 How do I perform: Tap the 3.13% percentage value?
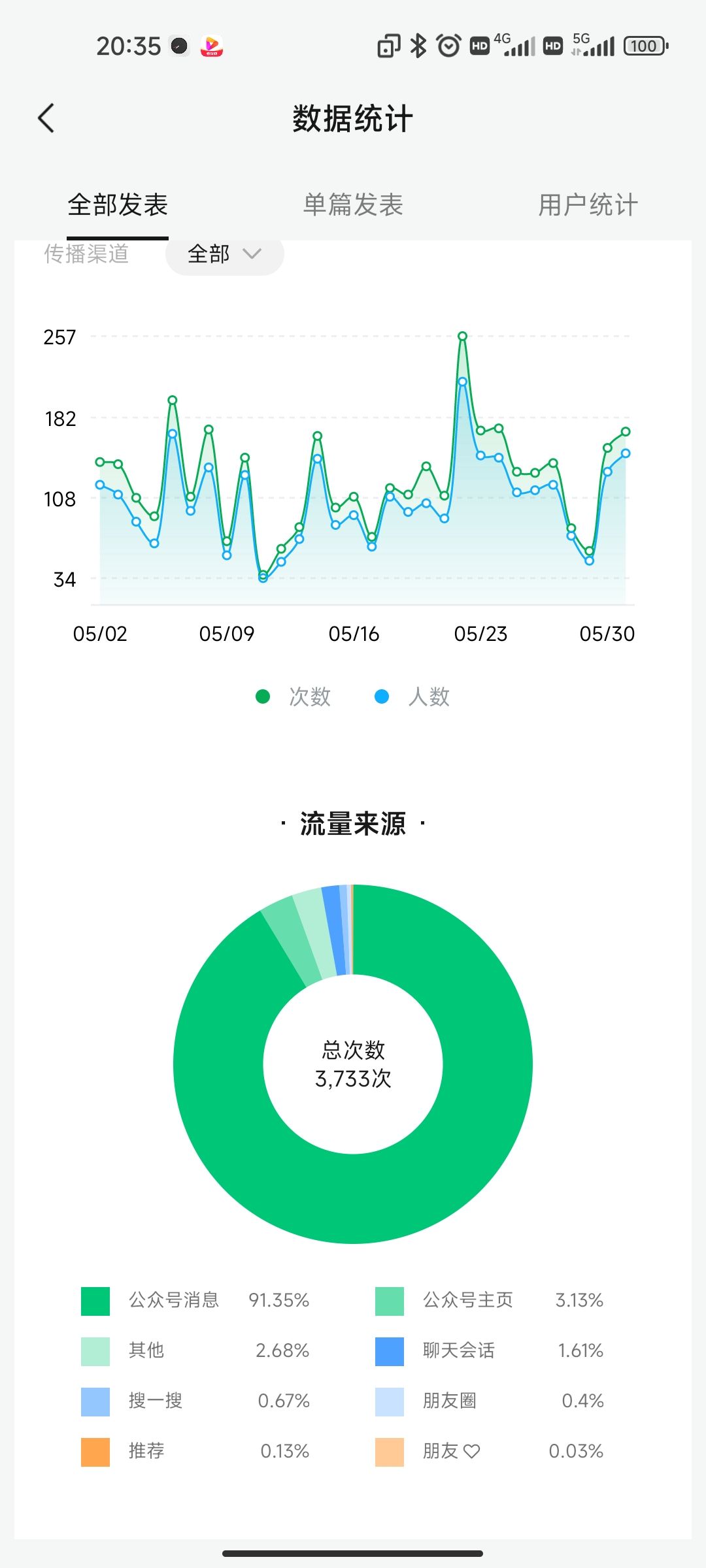[x=579, y=1300]
